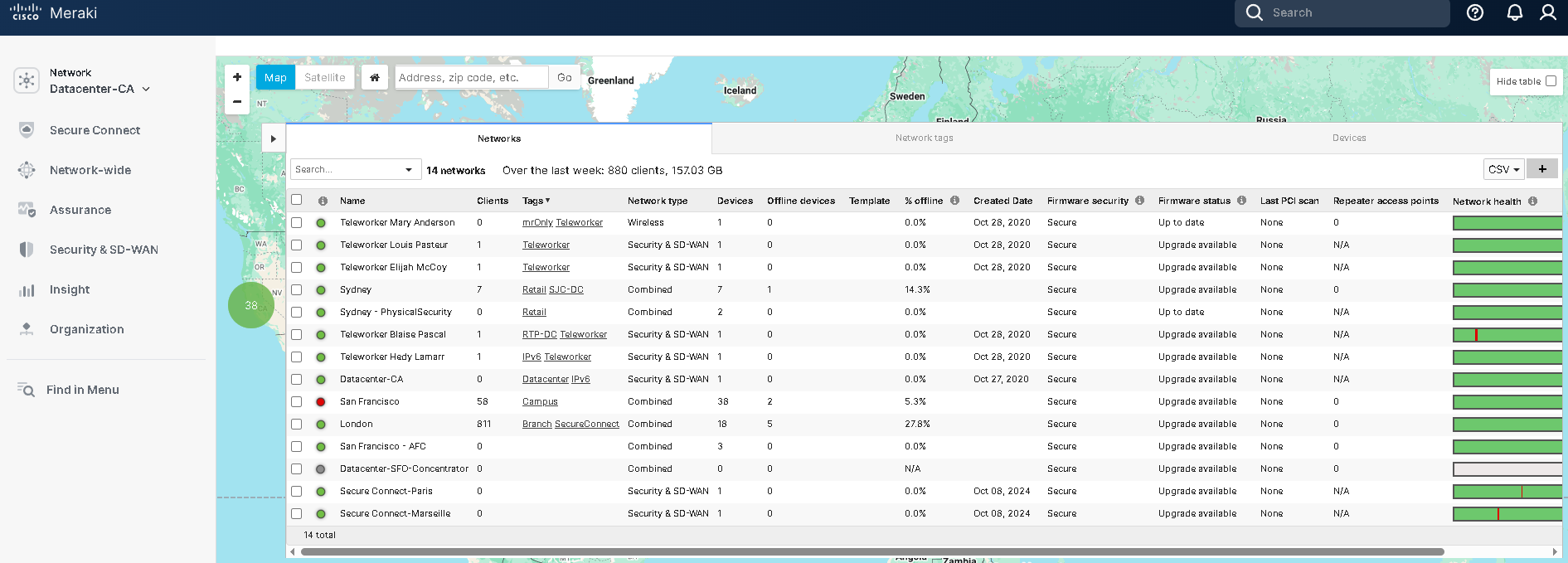Select the Secure Connect-Paris row checkbox
The width and height of the screenshot is (1568, 563).
click(297, 491)
